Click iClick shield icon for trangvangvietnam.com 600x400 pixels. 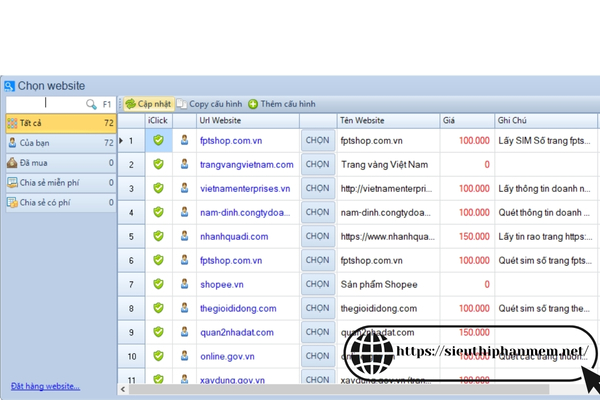158,164
